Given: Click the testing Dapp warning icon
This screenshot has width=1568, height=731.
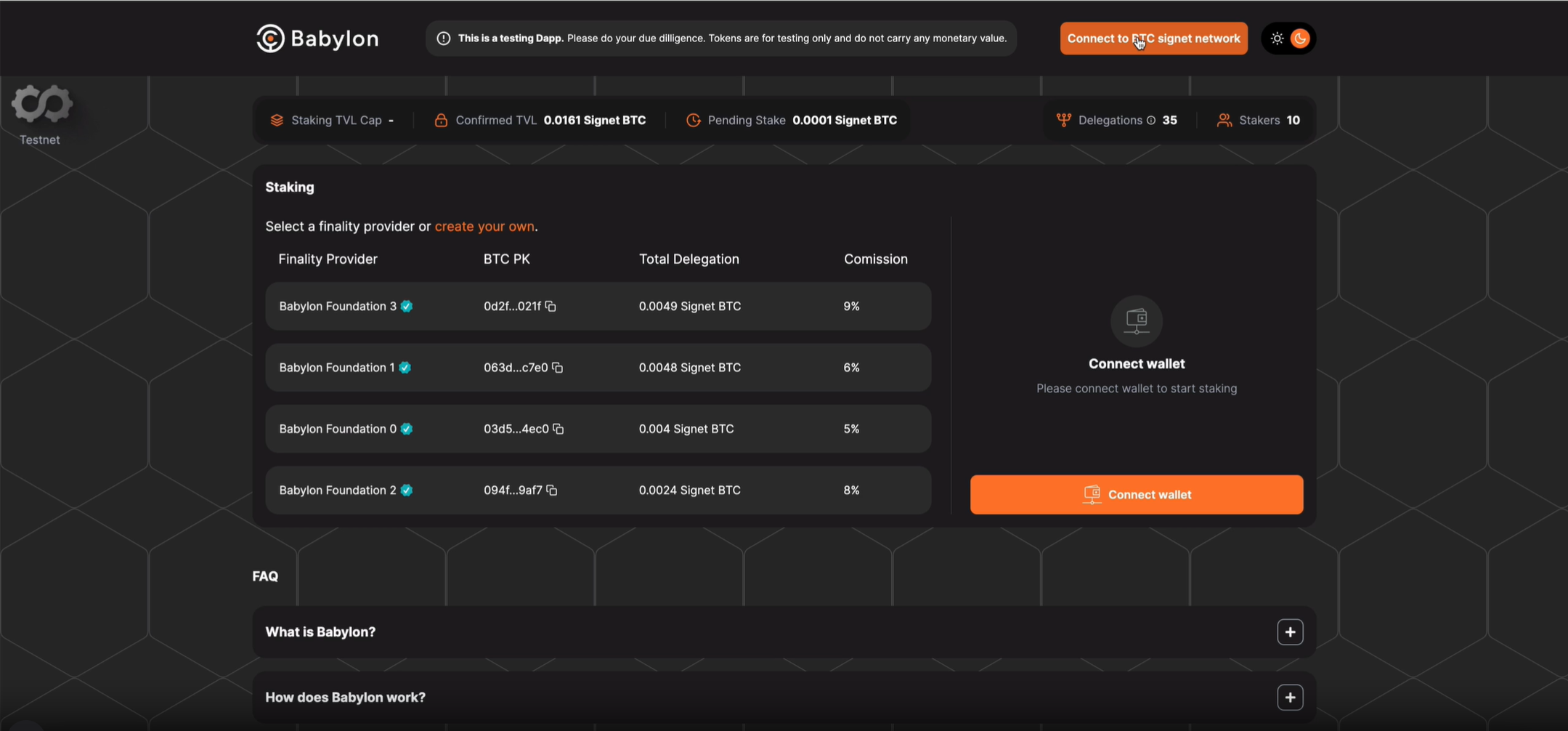Looking at the screenshot, I should (443, 39).
